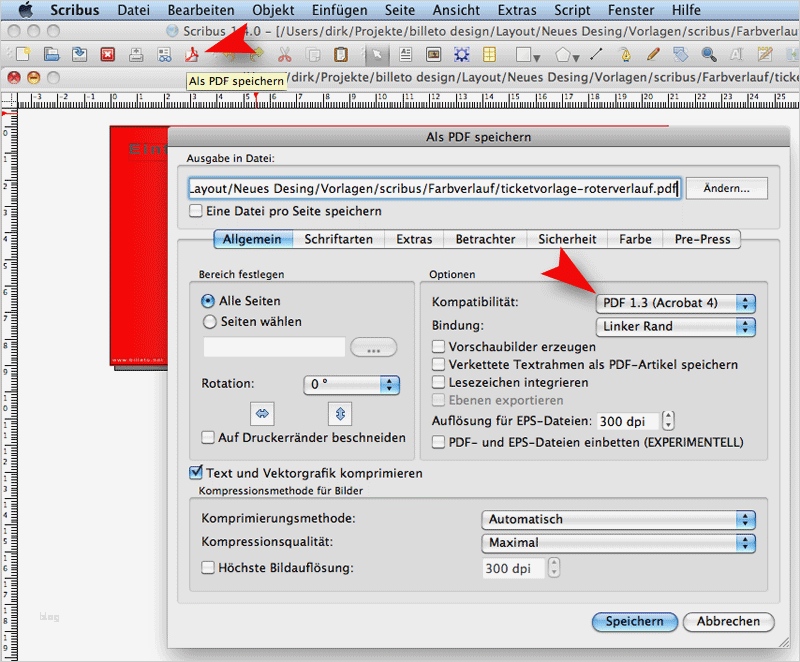Image resolution: width=800 pixels, height=662 pixels.
Task: Check Höchste Bildauflösung
Action: pos(208,568)
